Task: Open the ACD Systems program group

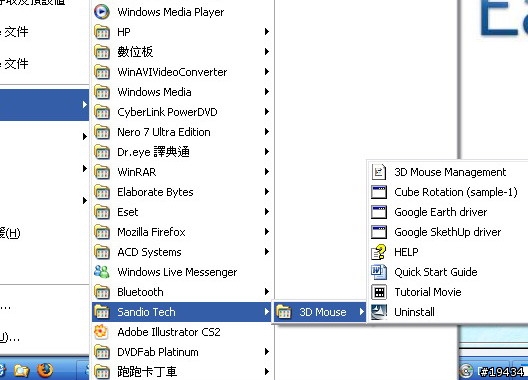Action: 182,252
